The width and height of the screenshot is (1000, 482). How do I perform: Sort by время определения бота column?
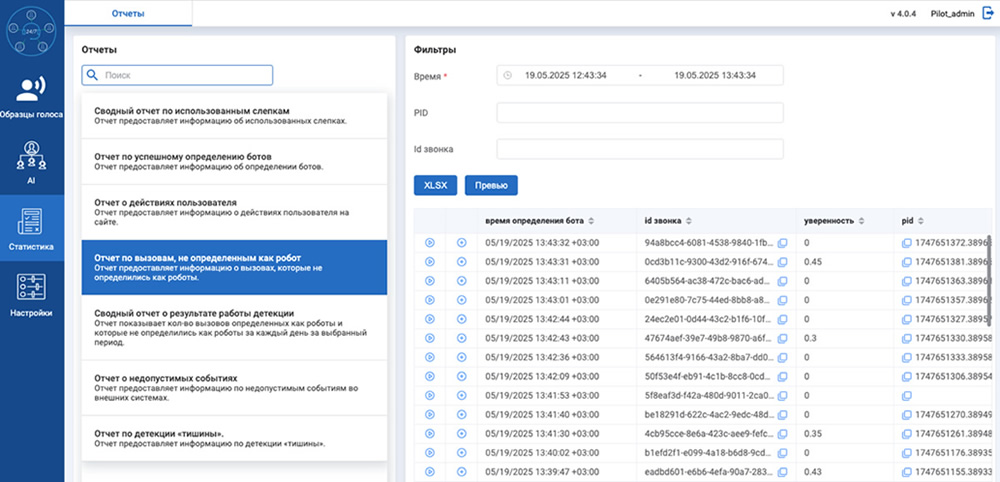click(591, 220)
